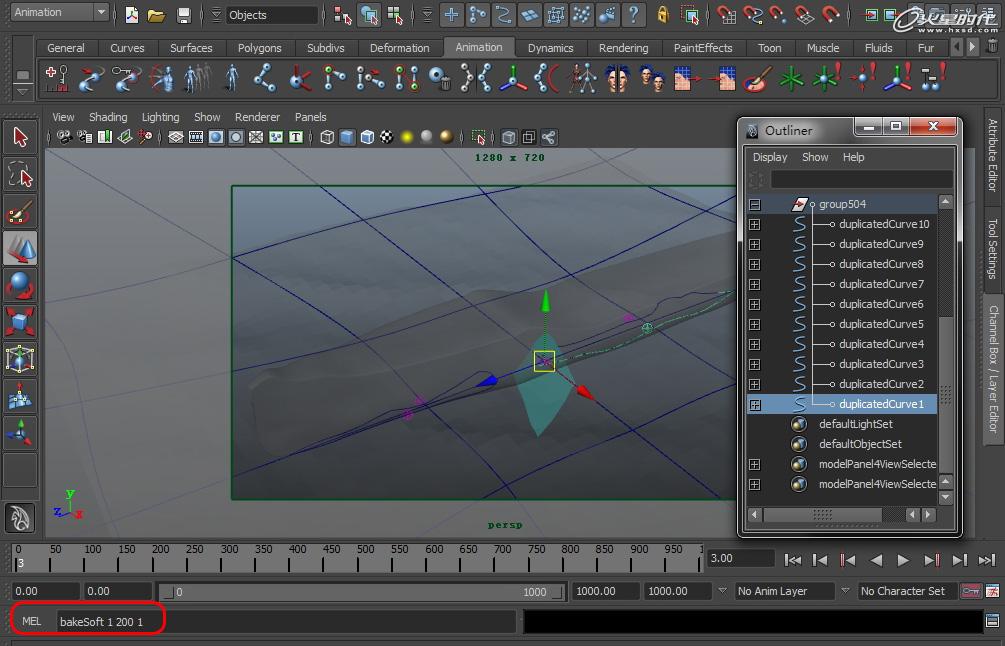Switch to the Dynamics shelf tab

[x=550, y=48]
